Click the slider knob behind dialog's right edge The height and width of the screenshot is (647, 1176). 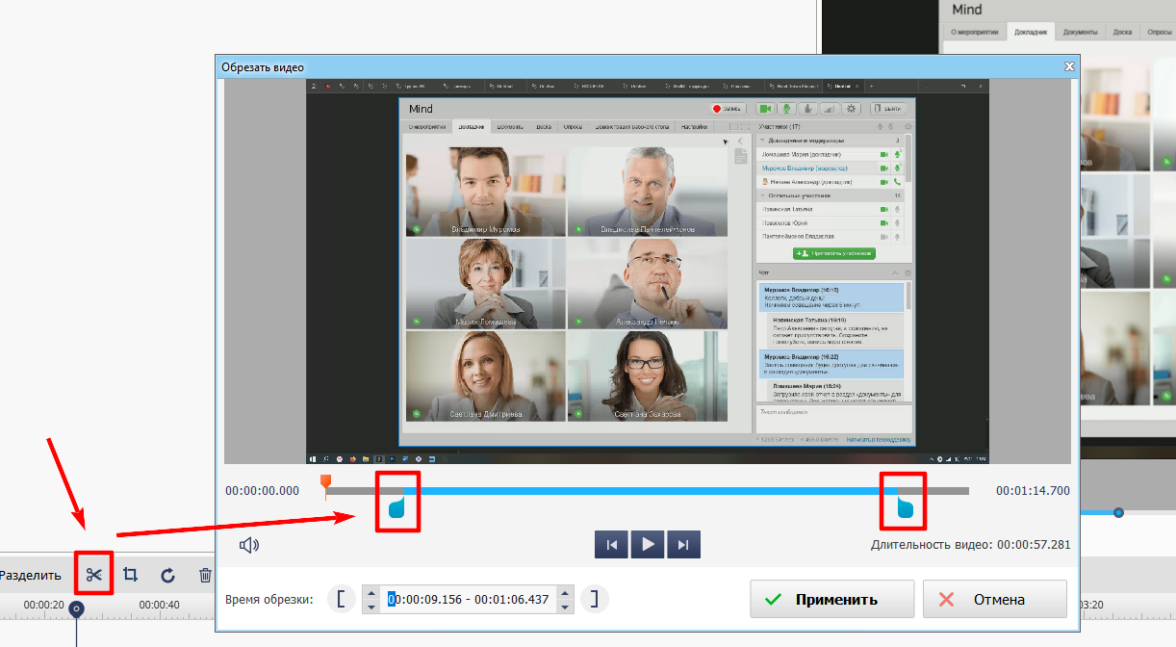1118,513
